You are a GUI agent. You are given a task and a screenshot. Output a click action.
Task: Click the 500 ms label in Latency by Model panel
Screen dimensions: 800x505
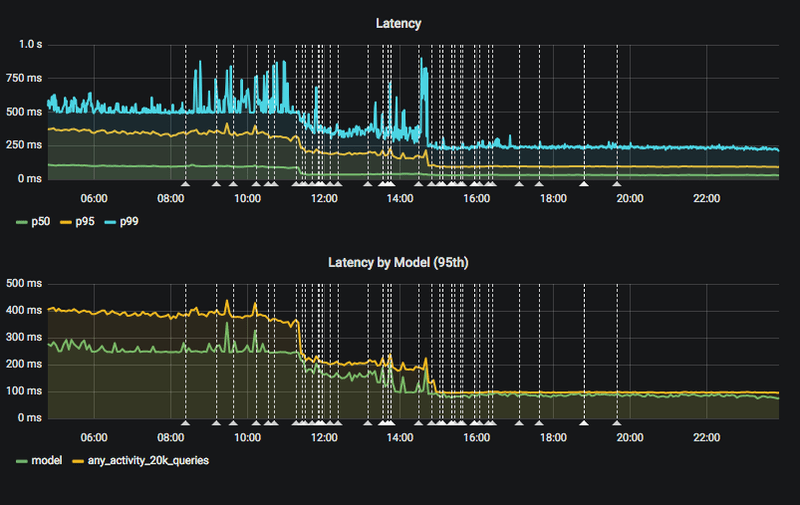[x=24, y=284]
